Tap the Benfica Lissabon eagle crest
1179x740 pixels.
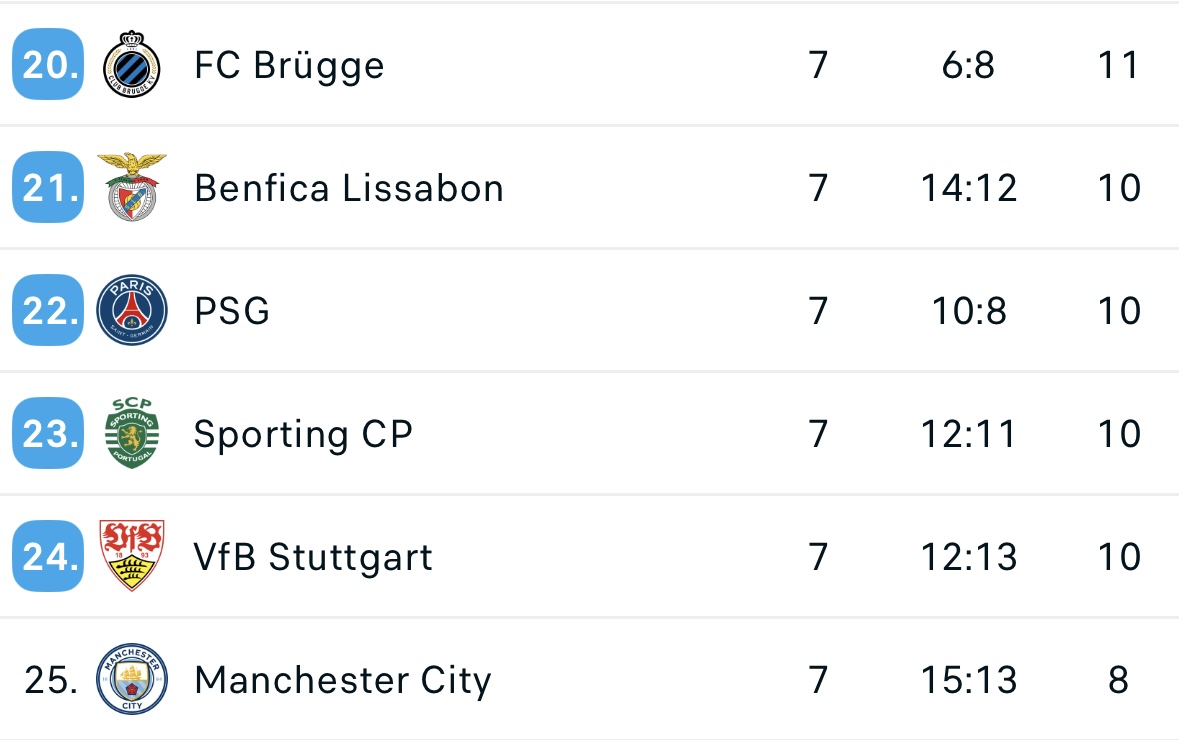coord(132,187)
